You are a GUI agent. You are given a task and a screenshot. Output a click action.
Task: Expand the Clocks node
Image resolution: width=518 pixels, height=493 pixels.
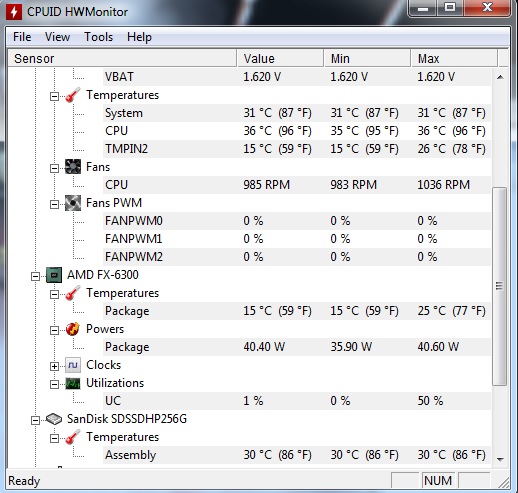[x=54, y=366]
